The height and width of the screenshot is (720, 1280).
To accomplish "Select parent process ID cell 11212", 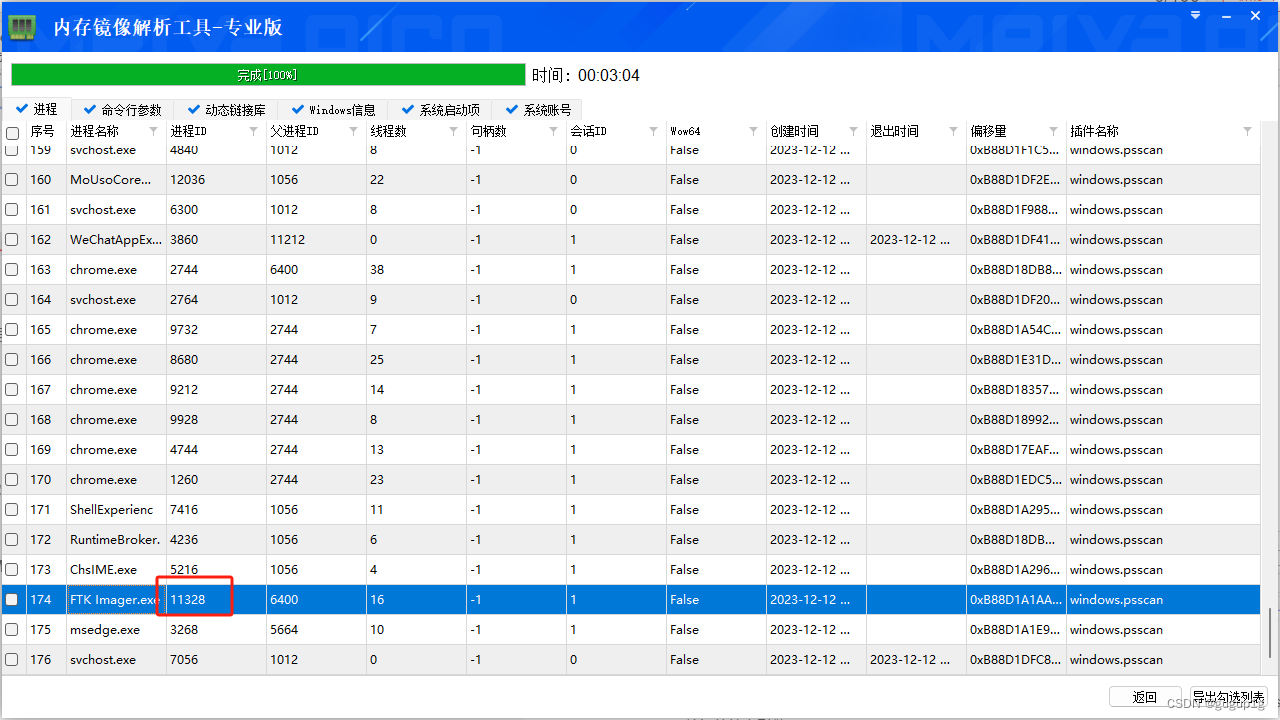I will tap(317, 240).
